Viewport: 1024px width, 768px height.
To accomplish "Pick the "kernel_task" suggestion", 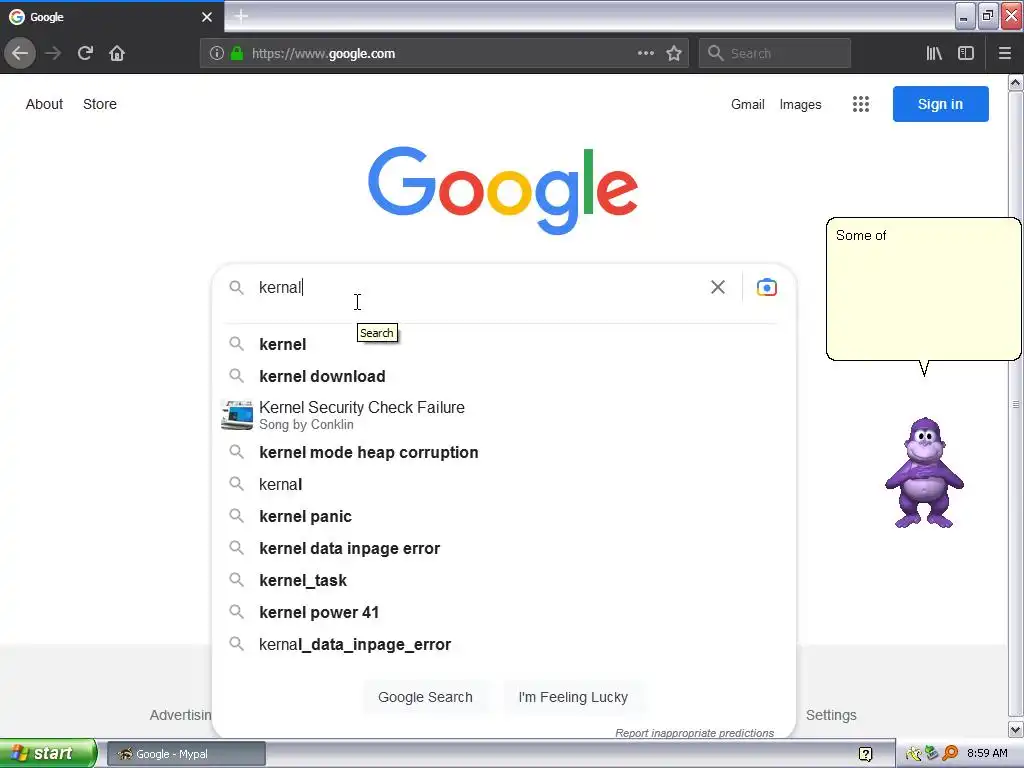I will point(502,581).
